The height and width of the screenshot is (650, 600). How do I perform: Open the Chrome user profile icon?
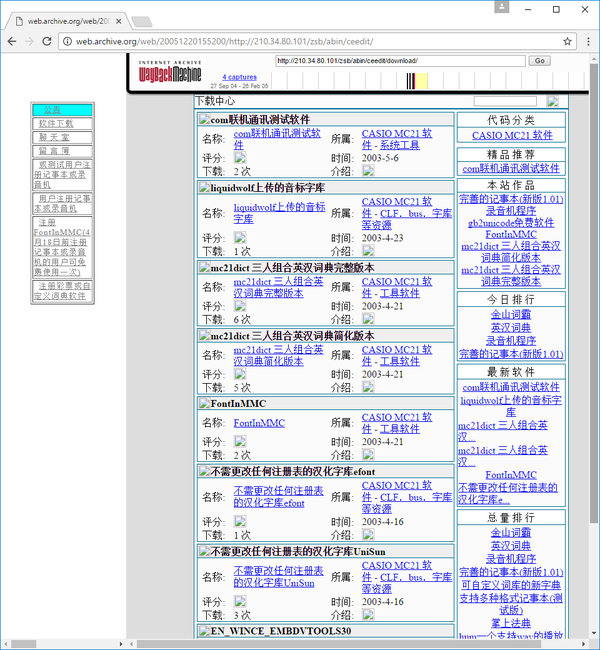501,7
